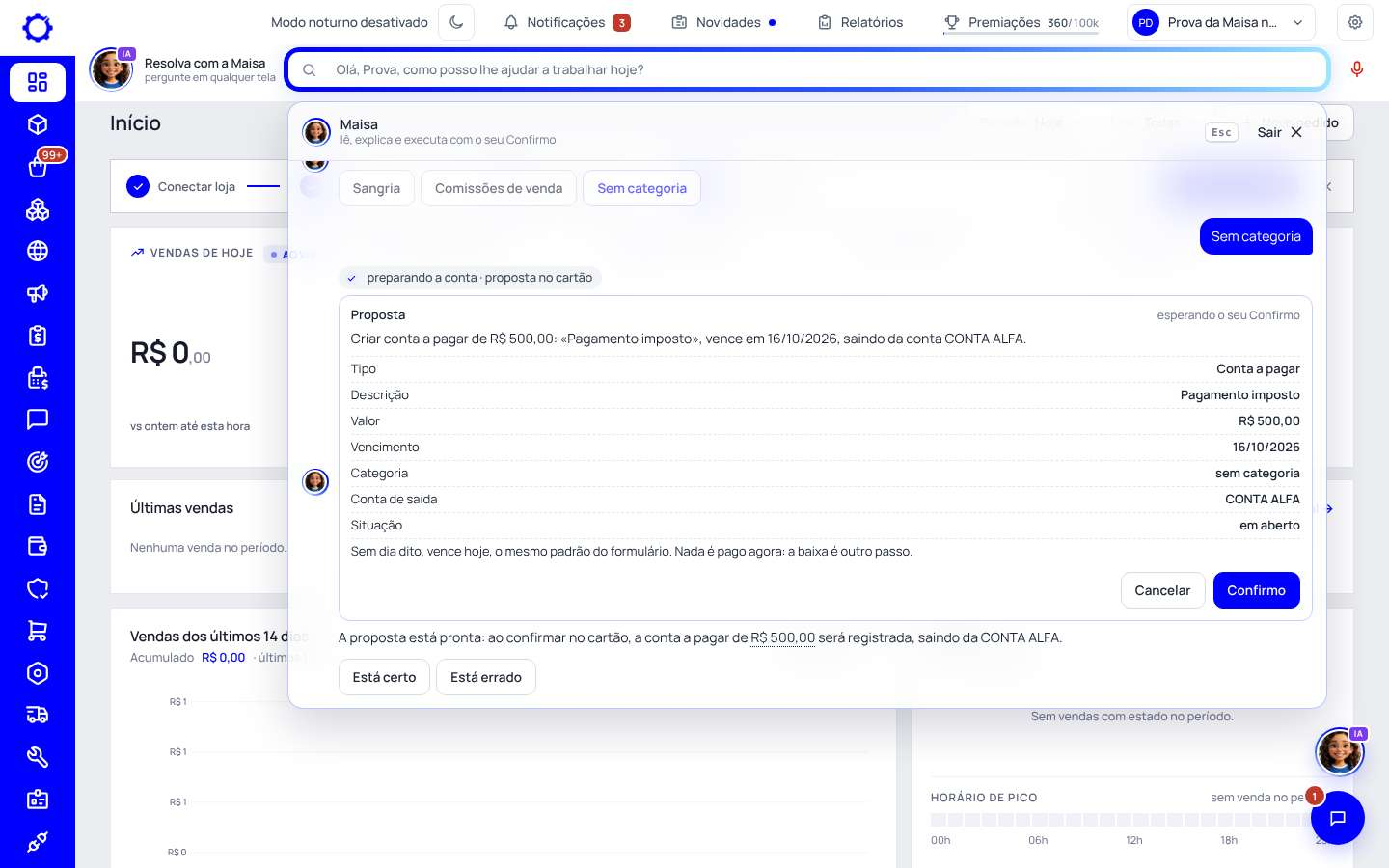The image size is (1389, 868).
Task: Open the shopping bag icon with 99+ badge
Action: point(38,167)
